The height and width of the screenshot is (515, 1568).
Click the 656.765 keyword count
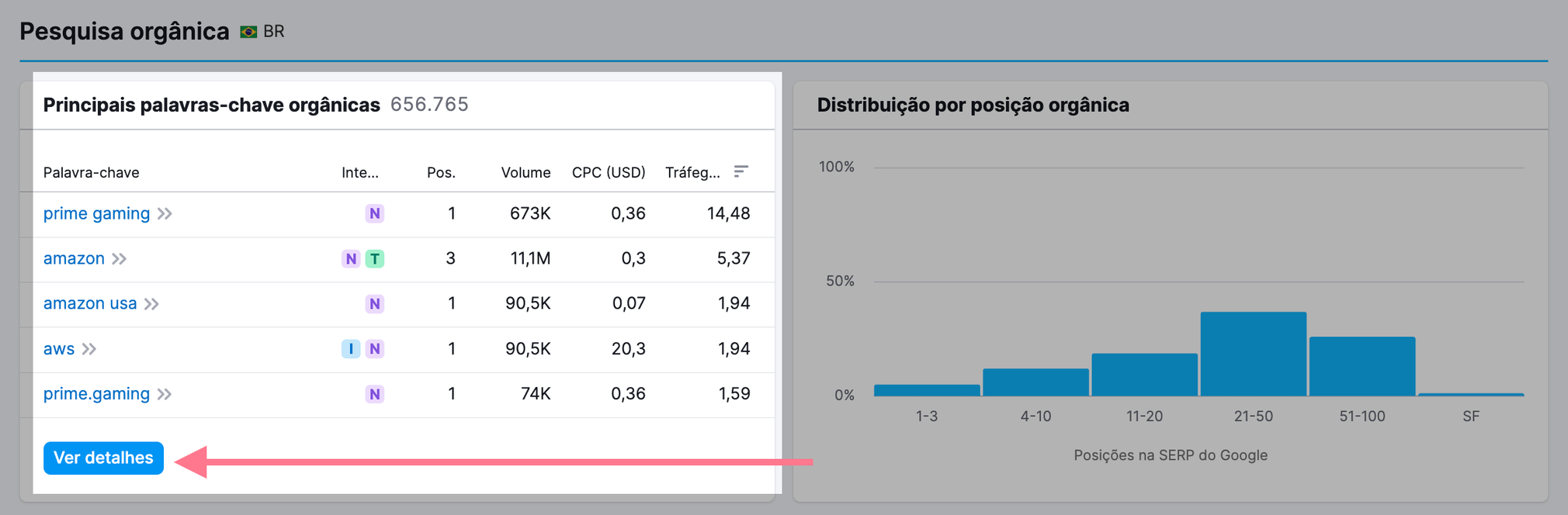(429, 105)
